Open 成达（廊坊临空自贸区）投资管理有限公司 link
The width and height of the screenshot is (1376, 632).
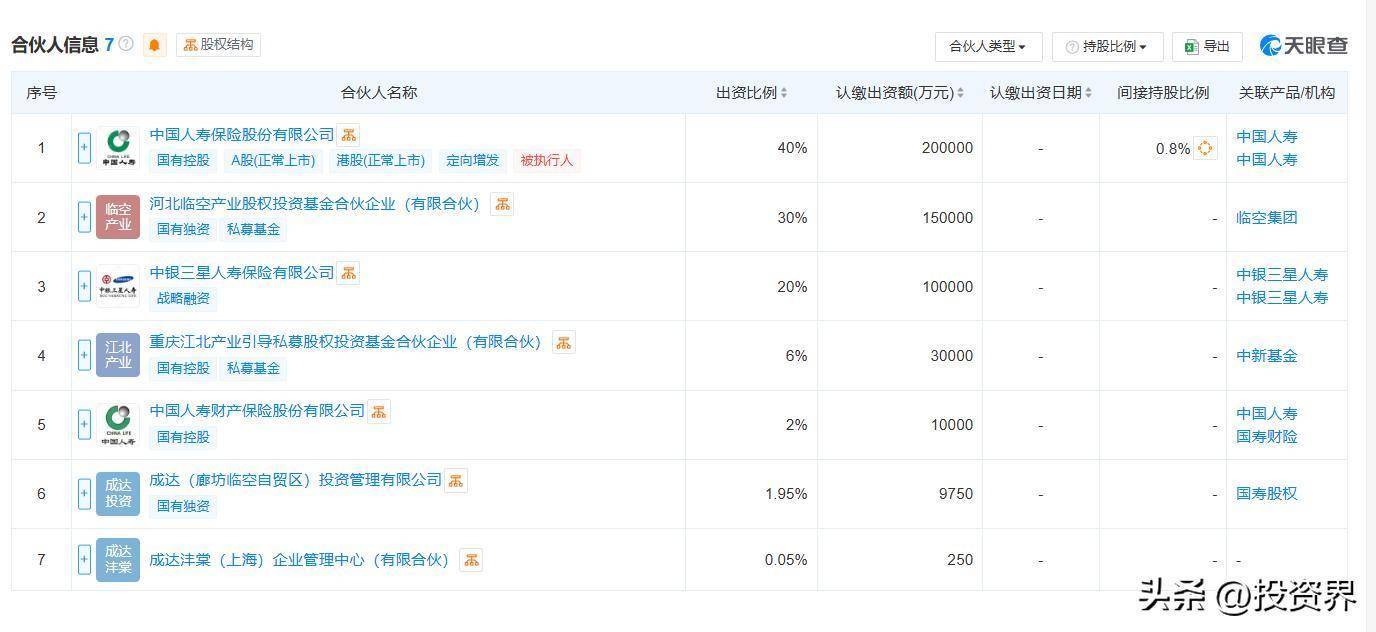295,480
